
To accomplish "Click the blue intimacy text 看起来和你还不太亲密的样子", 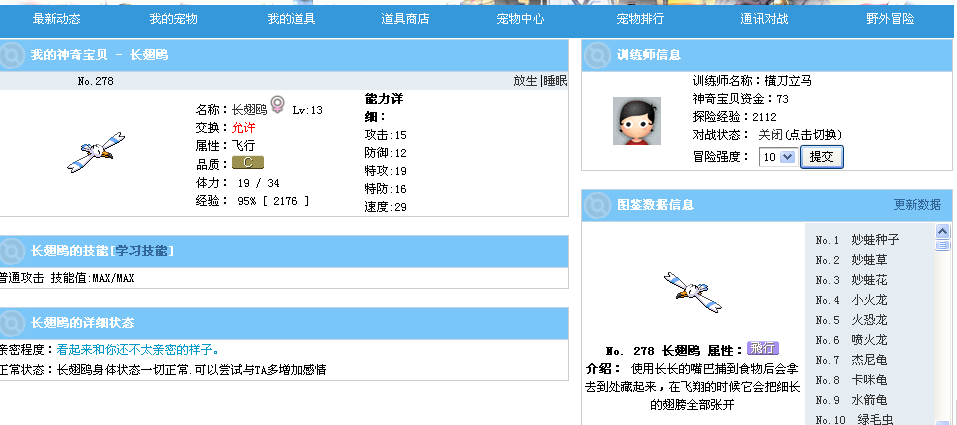I will [138, 351].
